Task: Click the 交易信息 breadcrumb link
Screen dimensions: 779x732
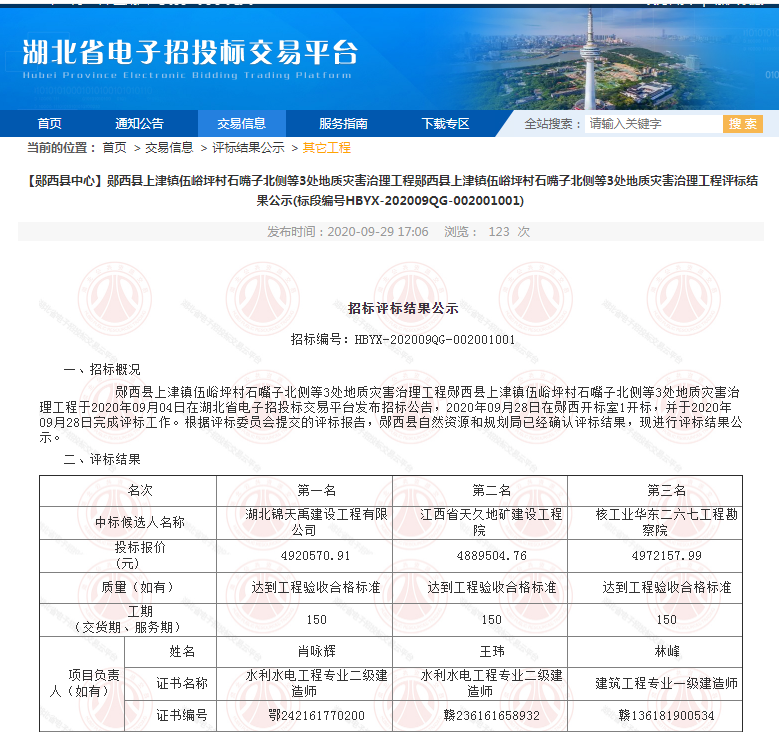Action: click(169, 148)
